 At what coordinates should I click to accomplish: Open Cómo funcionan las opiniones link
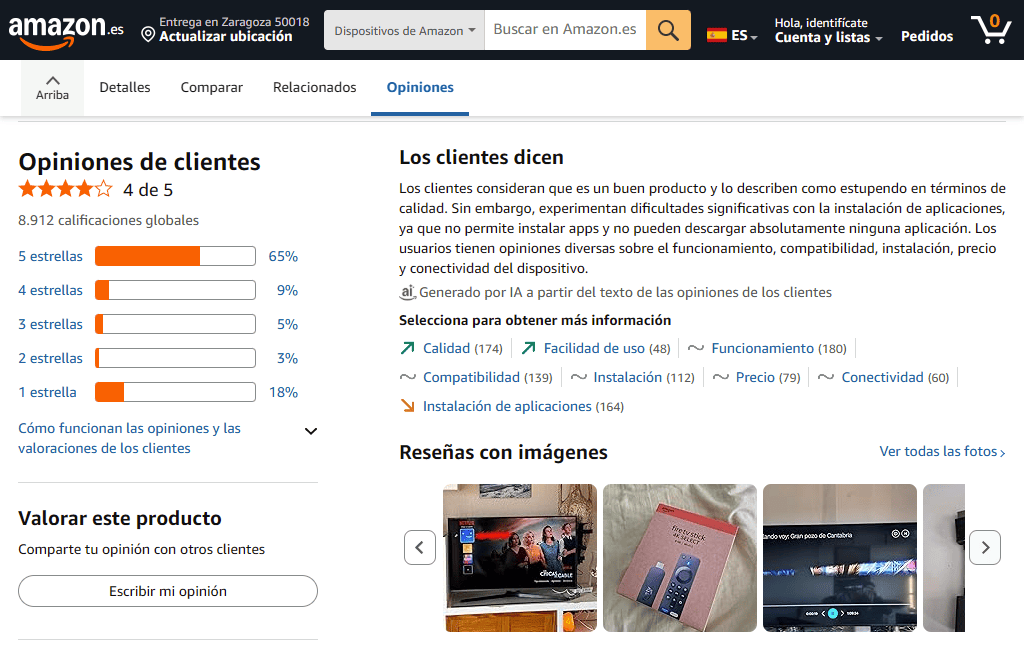(129, 438)
